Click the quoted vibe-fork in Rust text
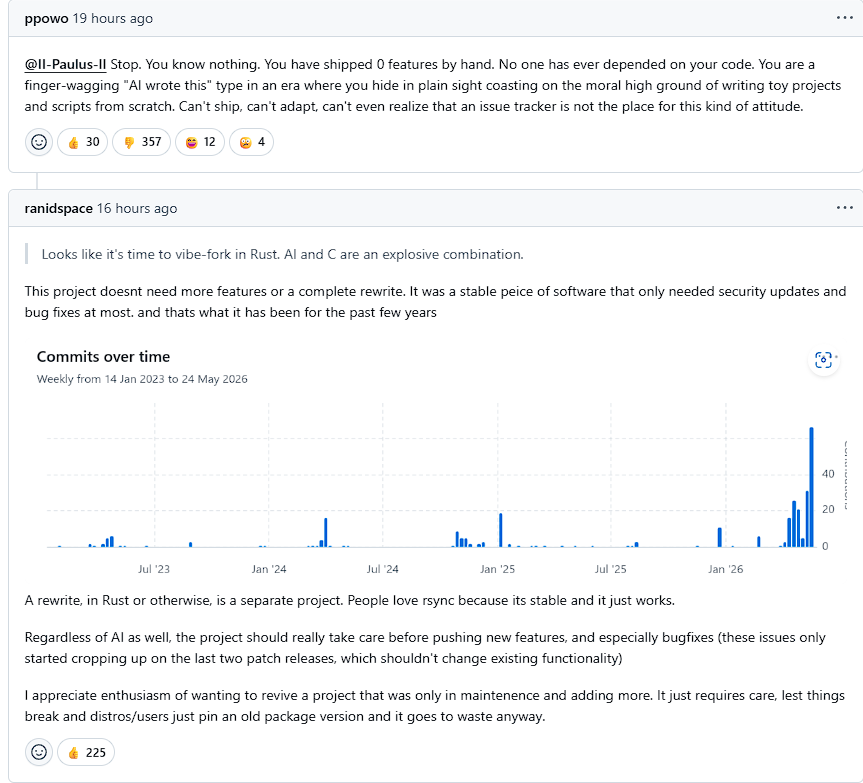This screenshot has width=863, height=783. click(282, 254)
